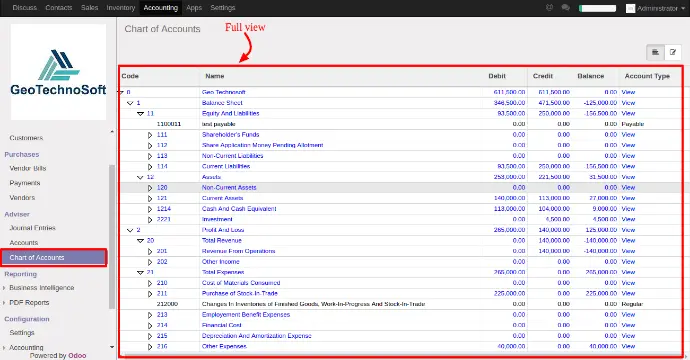Expand triangle for code 216
Viewport: 690px width, 360px height.
[x=150, y=347]
